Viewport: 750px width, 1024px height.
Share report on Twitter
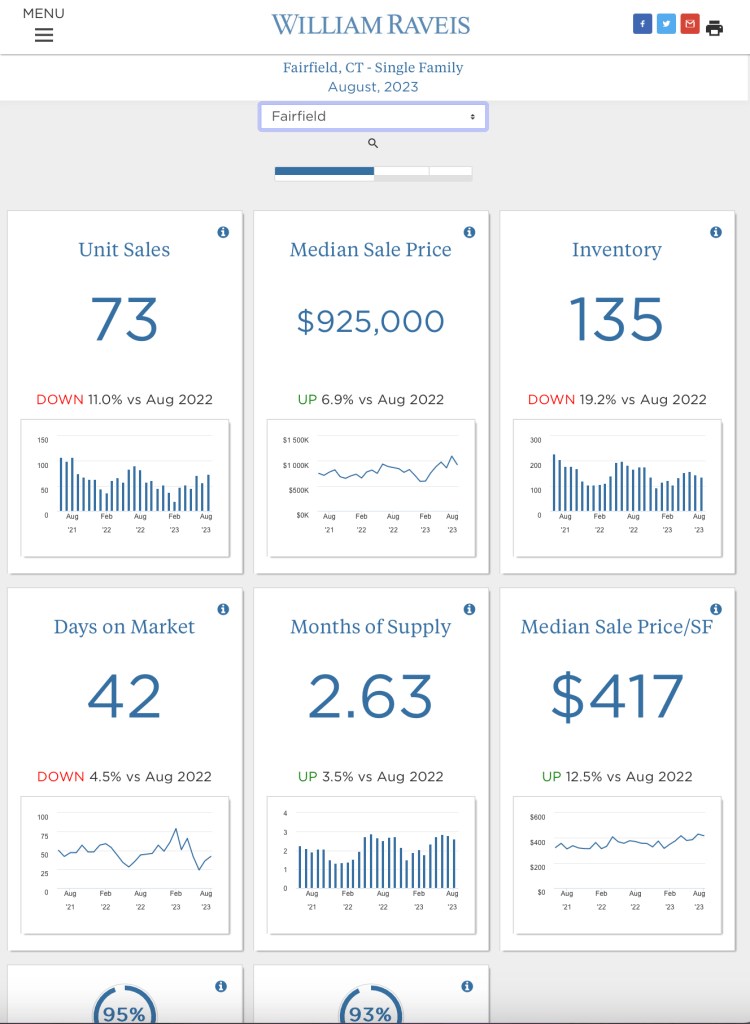pyautogui.click(x=666, y=24)
